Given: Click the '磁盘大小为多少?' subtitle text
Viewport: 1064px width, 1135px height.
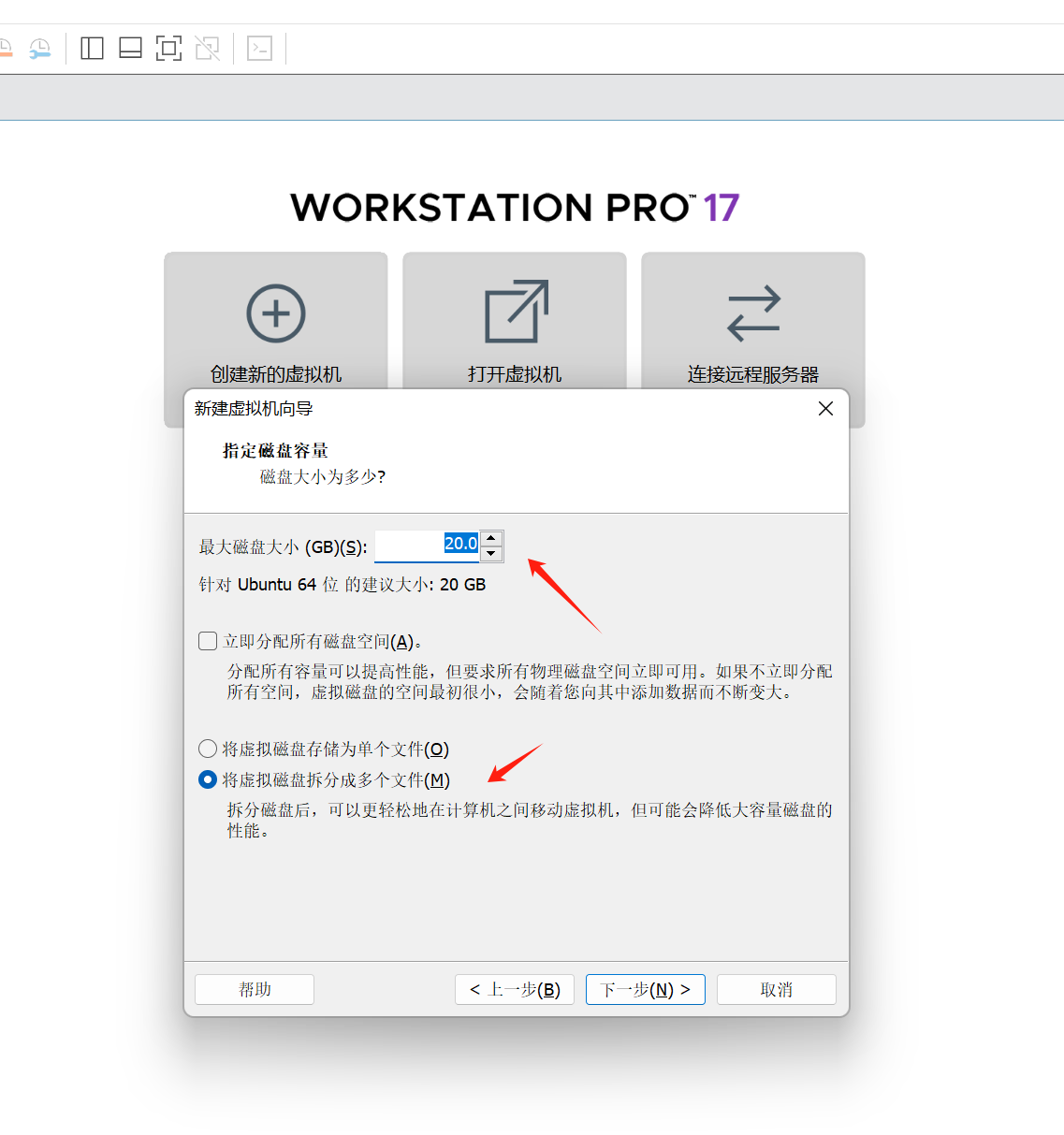Looking at the screenshot, I should [x=323, y=476].
